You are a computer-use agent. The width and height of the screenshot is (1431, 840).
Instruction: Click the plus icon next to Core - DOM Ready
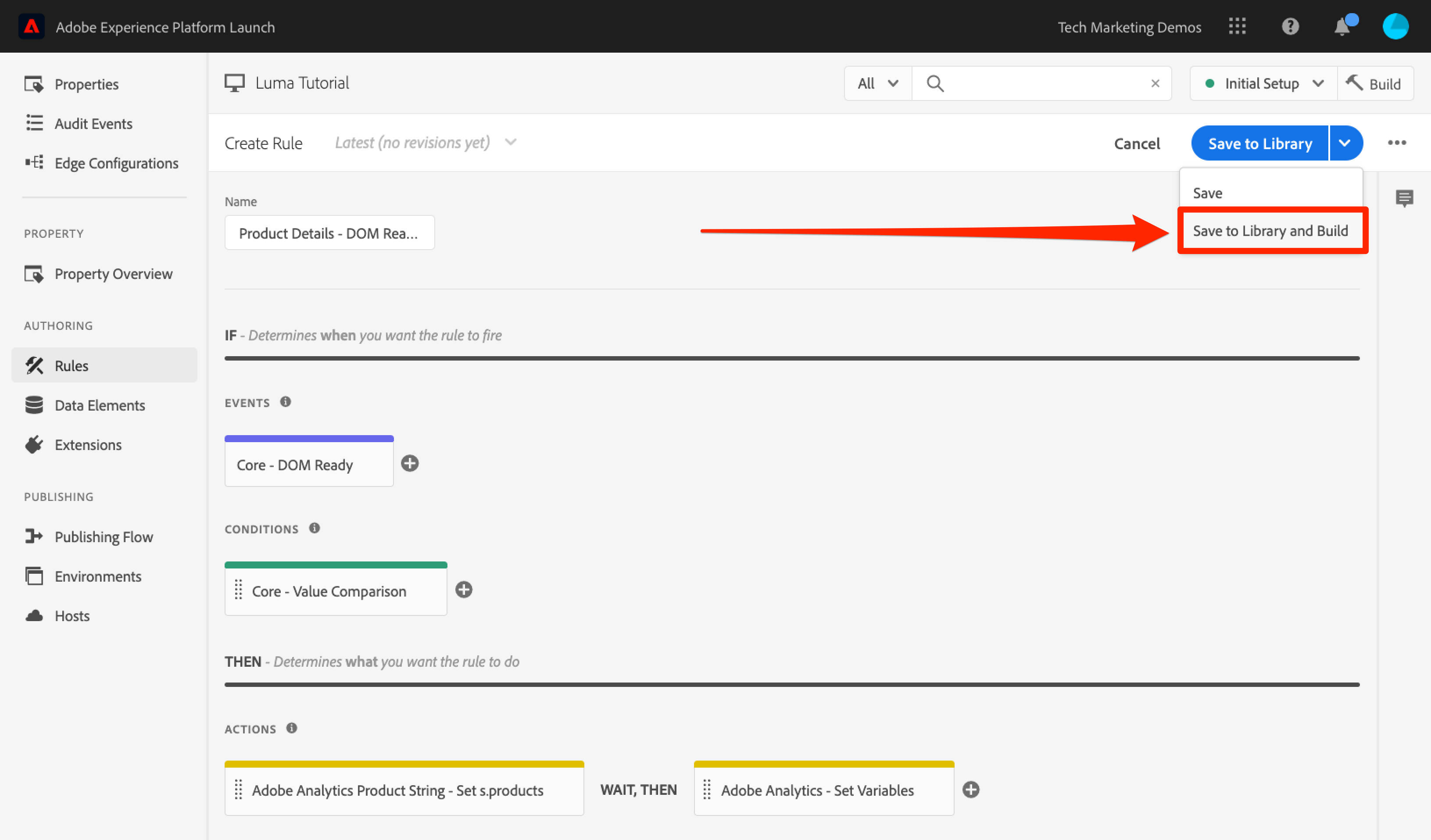[409, 464]
